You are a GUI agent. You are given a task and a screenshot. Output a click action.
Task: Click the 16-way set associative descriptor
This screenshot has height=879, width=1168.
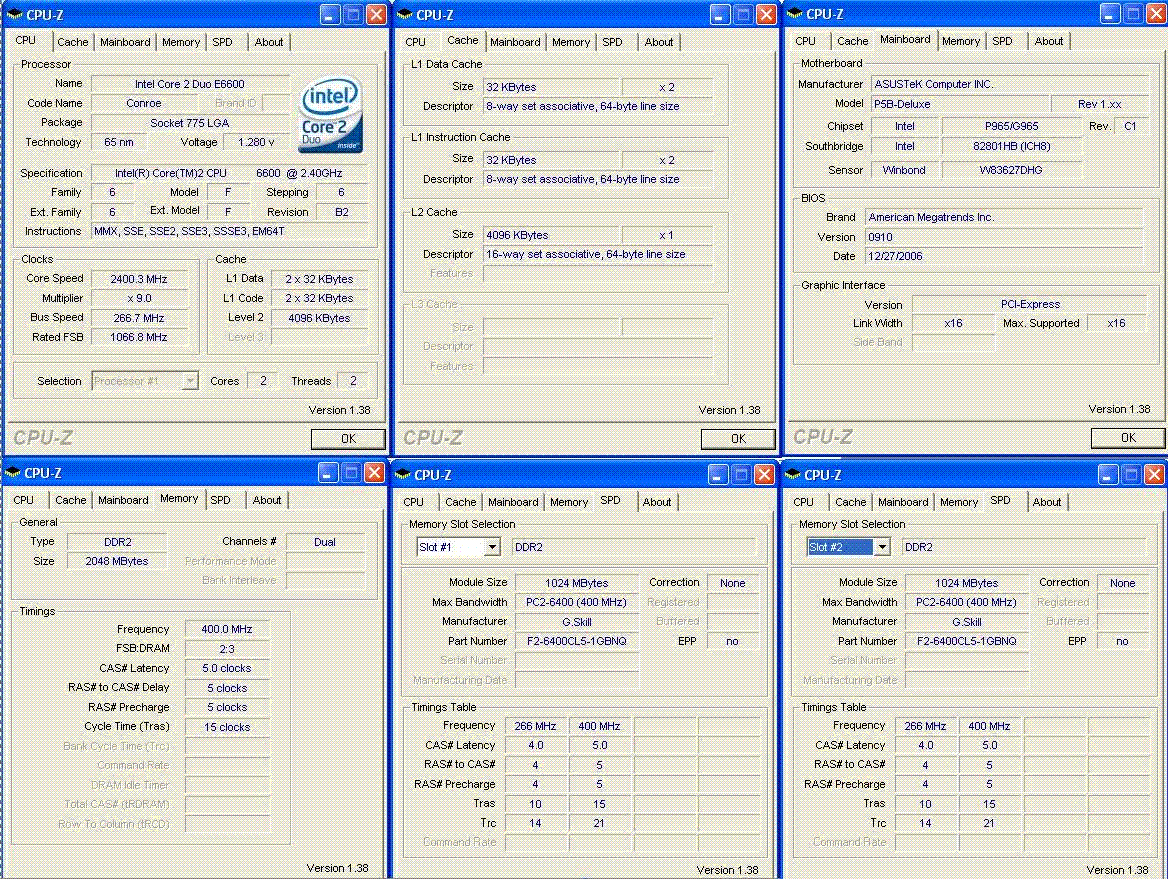click(x=597, y=255)
